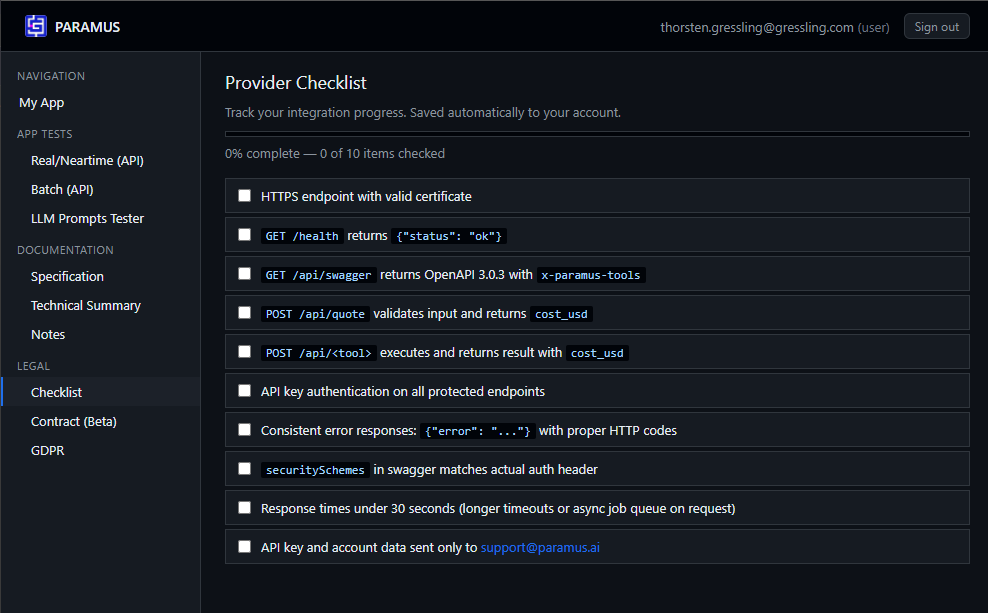Open the Technical Summary page
The image size is (988, 613).
86,306
